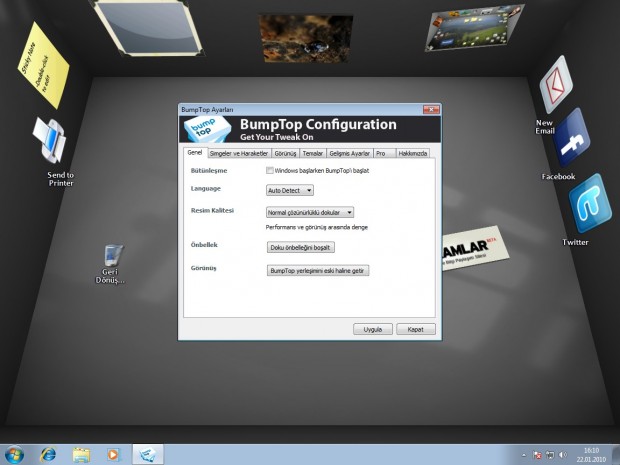Image resolution: width=620 pixels, height=465 pixels.
Task: Open the New Email envelope icon
Action: coord(556,84)
